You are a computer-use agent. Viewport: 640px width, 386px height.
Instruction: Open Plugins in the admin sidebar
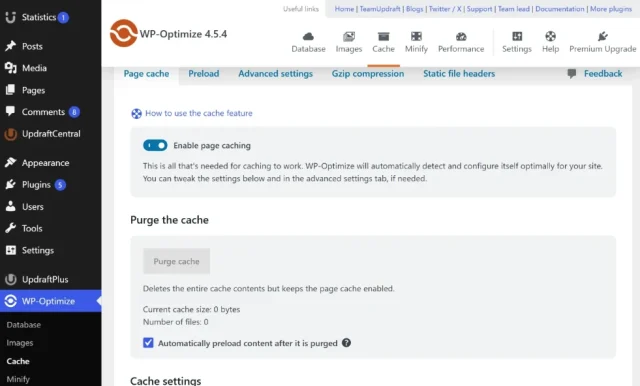(36, 185)
